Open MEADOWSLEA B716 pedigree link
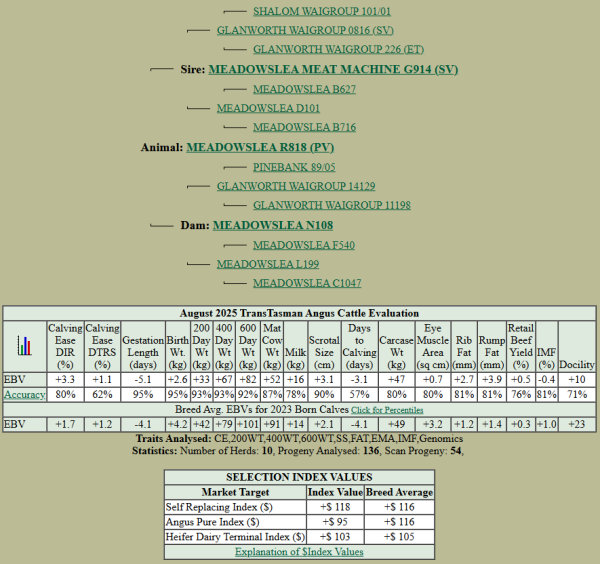Image resolution: width=600 pixels, height=564 pixels. point(304,127)
